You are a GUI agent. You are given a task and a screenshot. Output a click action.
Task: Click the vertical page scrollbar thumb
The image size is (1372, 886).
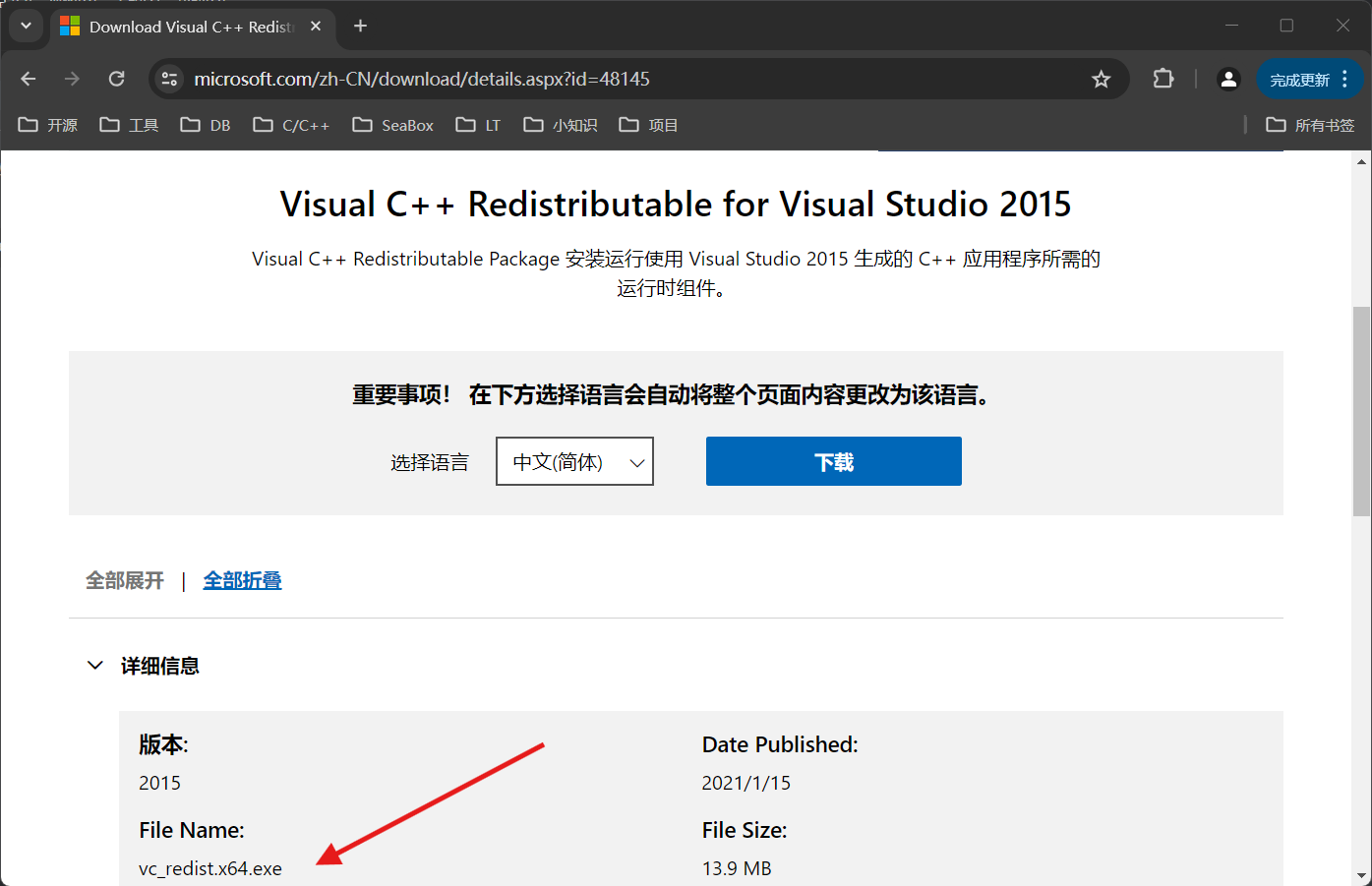pyautogui.click(x=1361, y=411)
